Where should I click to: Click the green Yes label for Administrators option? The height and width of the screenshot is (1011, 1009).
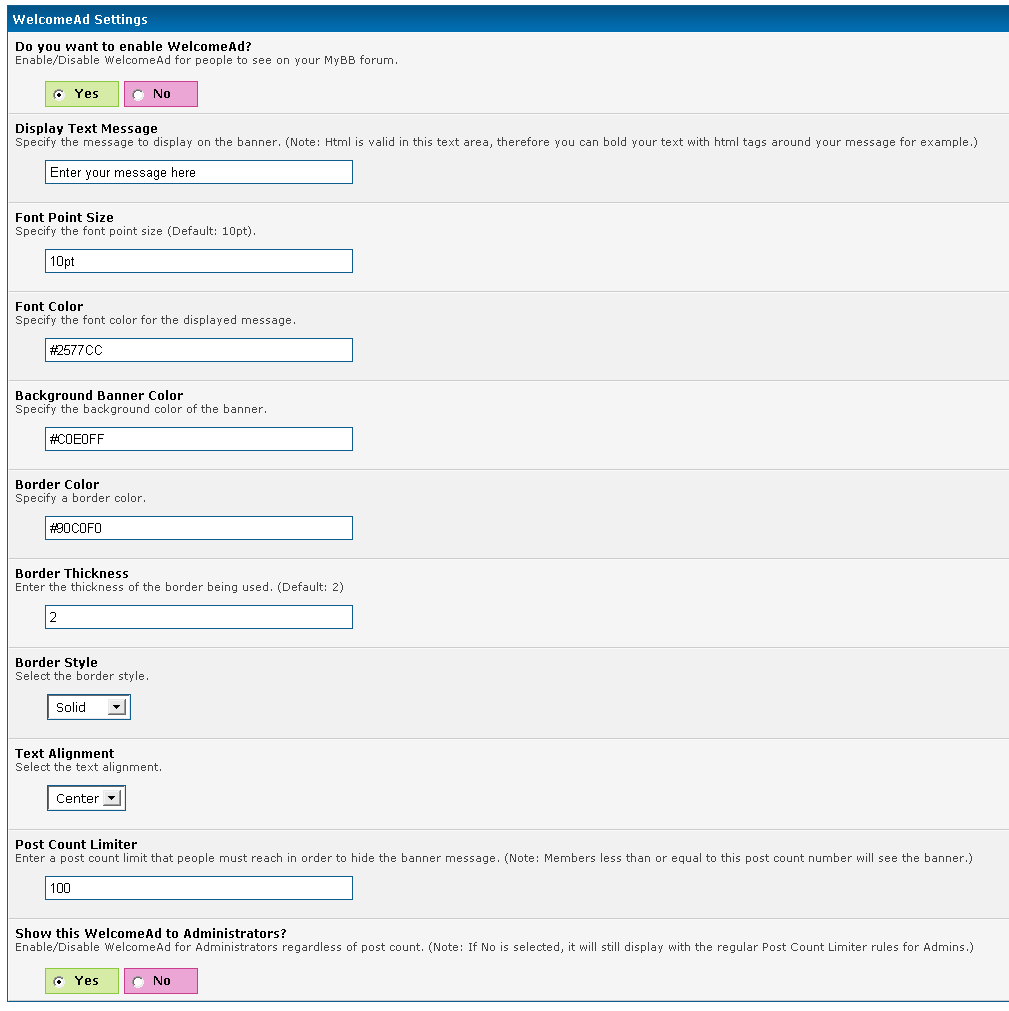tap(87, 981)
